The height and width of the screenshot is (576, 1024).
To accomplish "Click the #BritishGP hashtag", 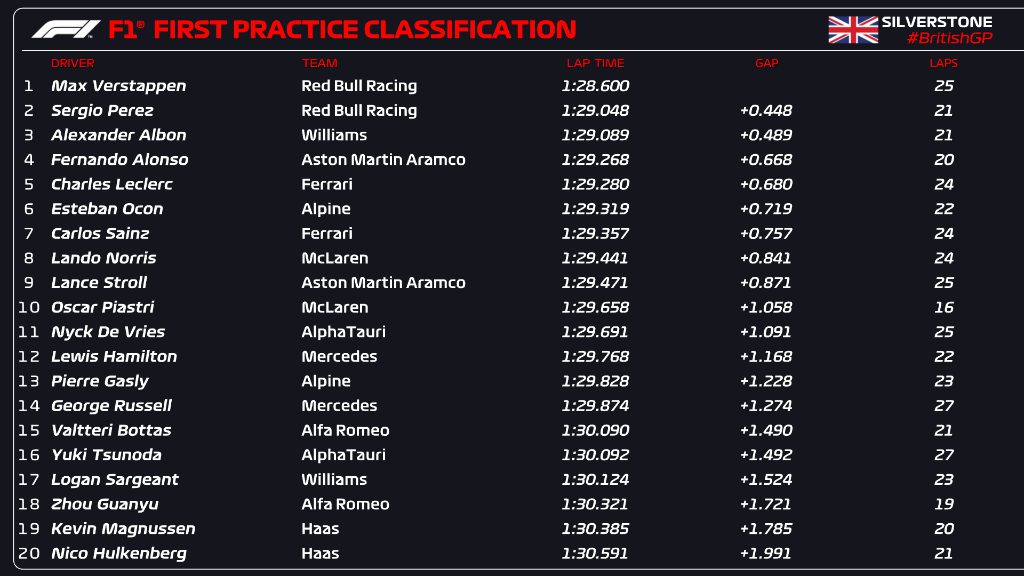I will 949,38.
